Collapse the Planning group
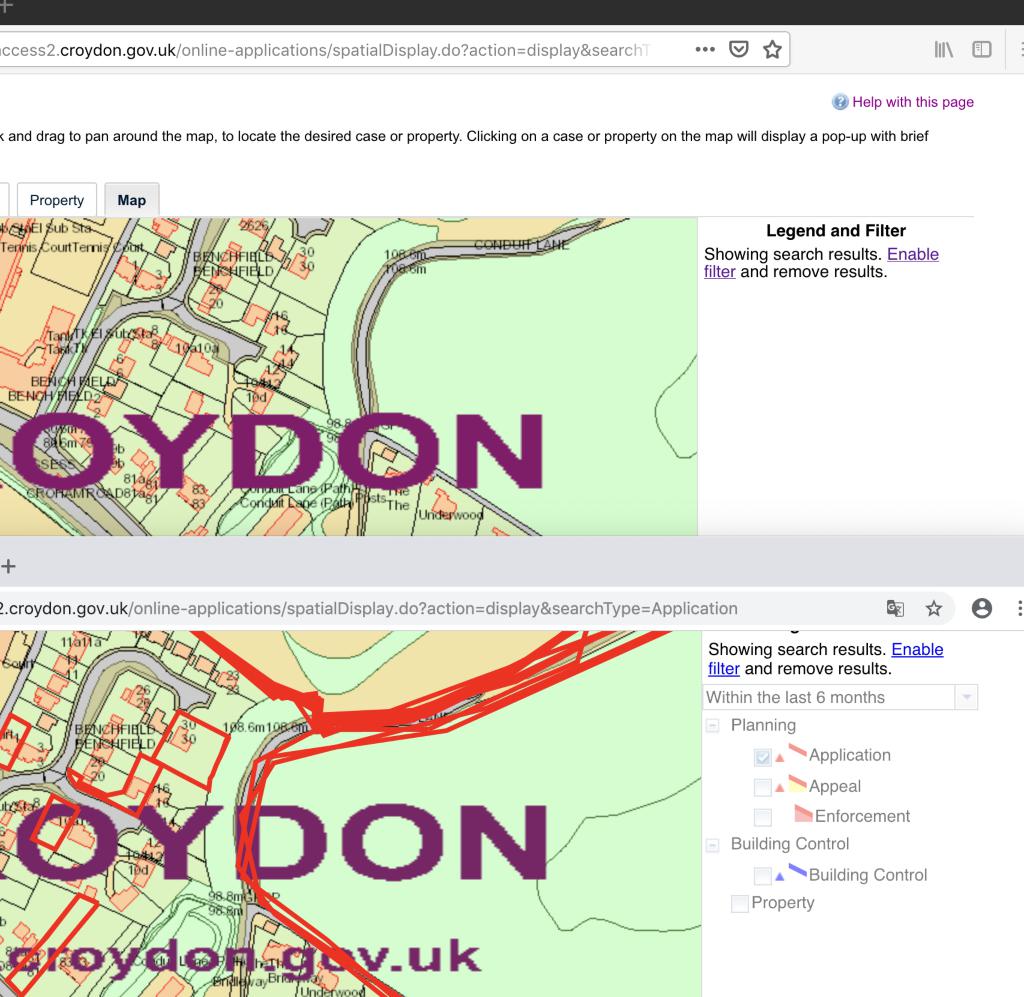The width and height of the screenshot is (1024, 997). (x=712, y=725)
